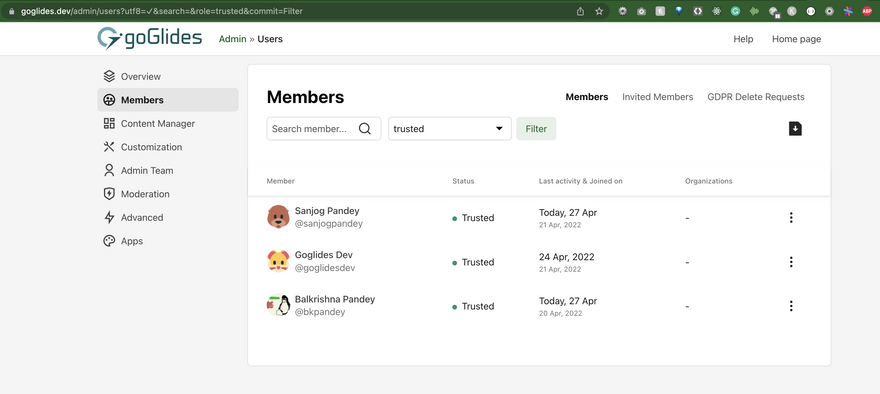
Task: Click the @sanjogpandey username
Action: (x=329, y=223)
